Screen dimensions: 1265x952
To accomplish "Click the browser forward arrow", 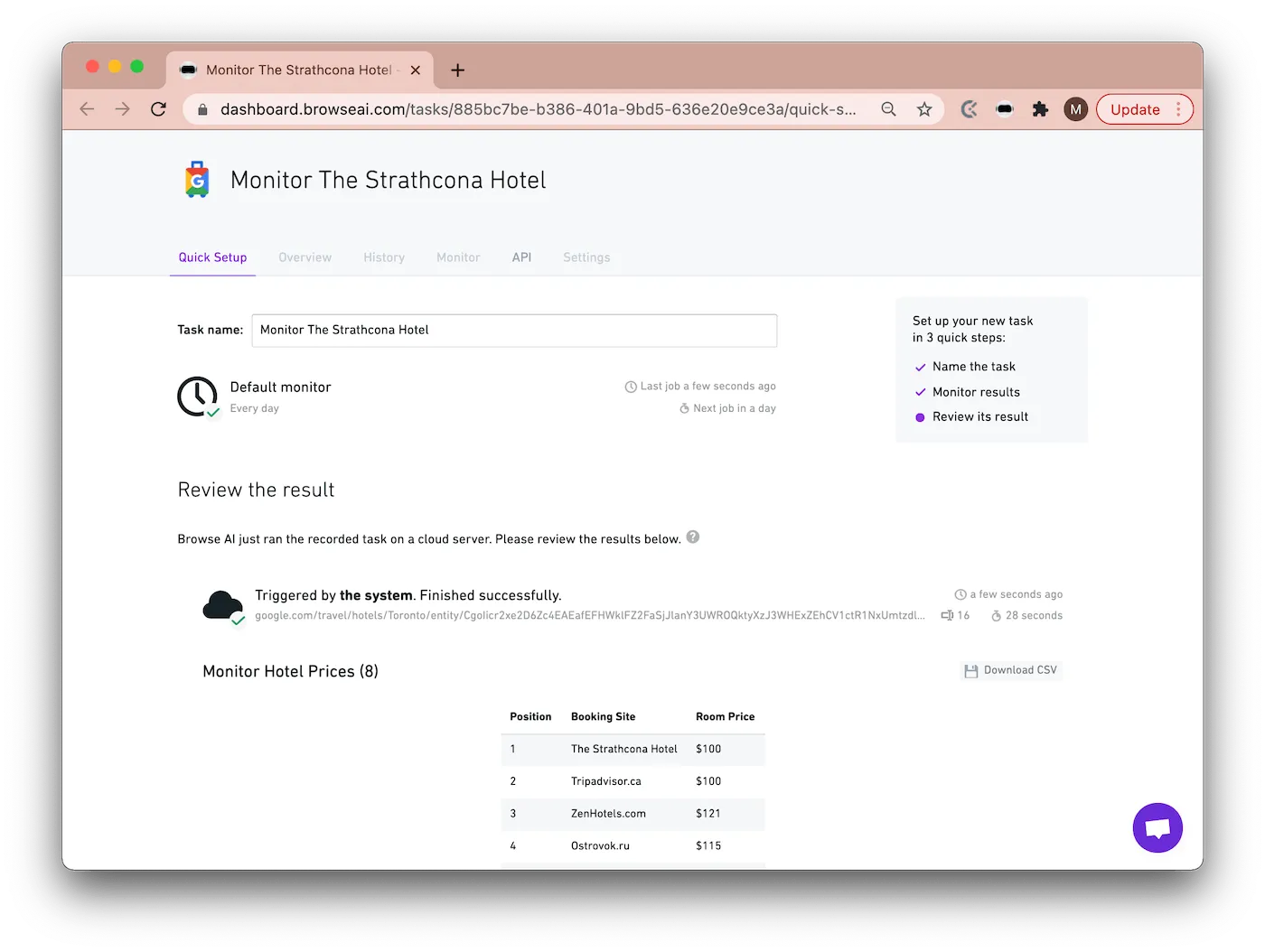I will point(123,109).
